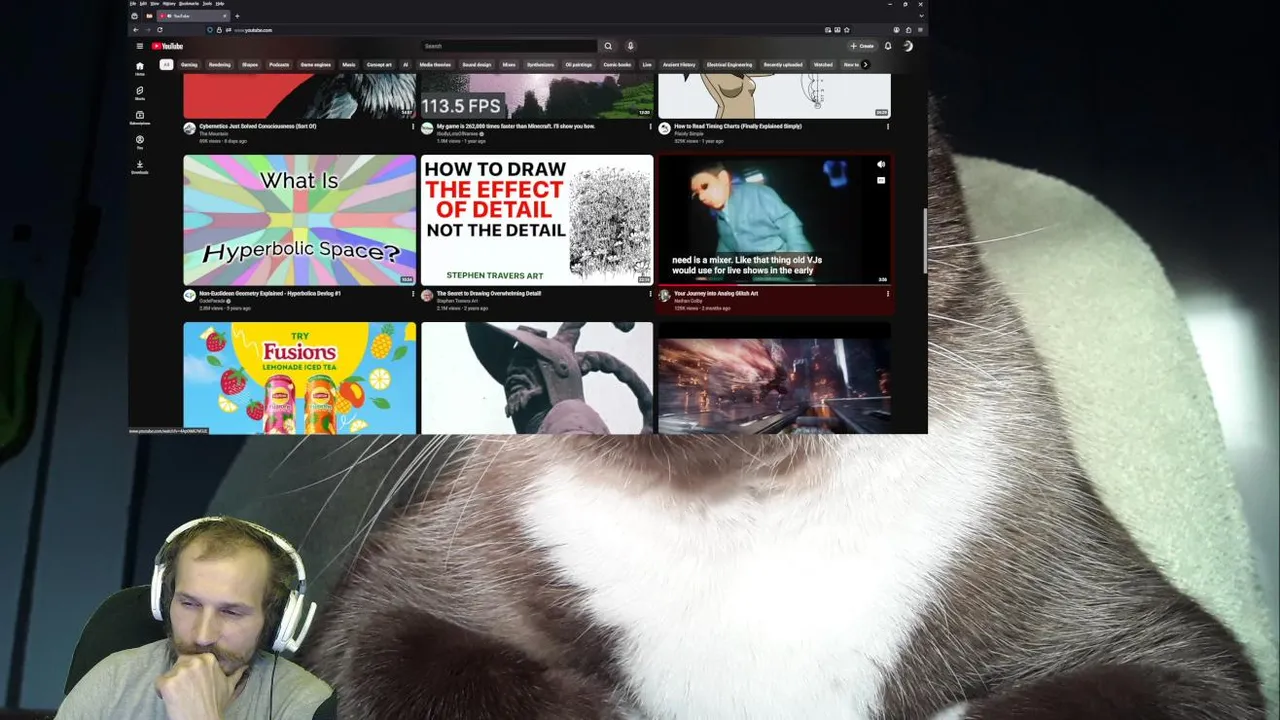1280x720 pixels.
Task: Select the Electrical Engineering filter chip
Action: (x=729, y=65)
